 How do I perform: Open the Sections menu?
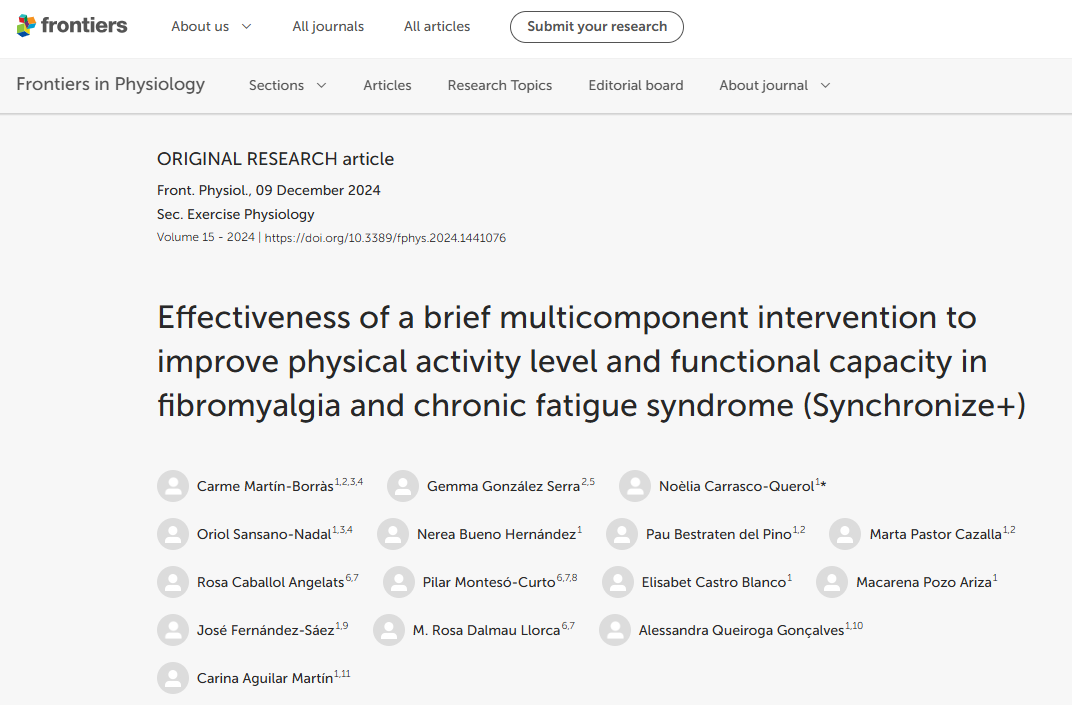click(x=287, y=85)
